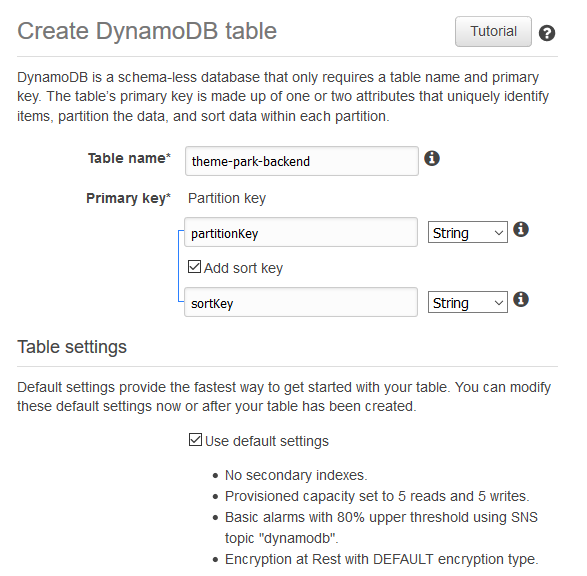Click the "Add sort key" label text
Viewport: 587px width, 576px height.
tap(243, 268)
